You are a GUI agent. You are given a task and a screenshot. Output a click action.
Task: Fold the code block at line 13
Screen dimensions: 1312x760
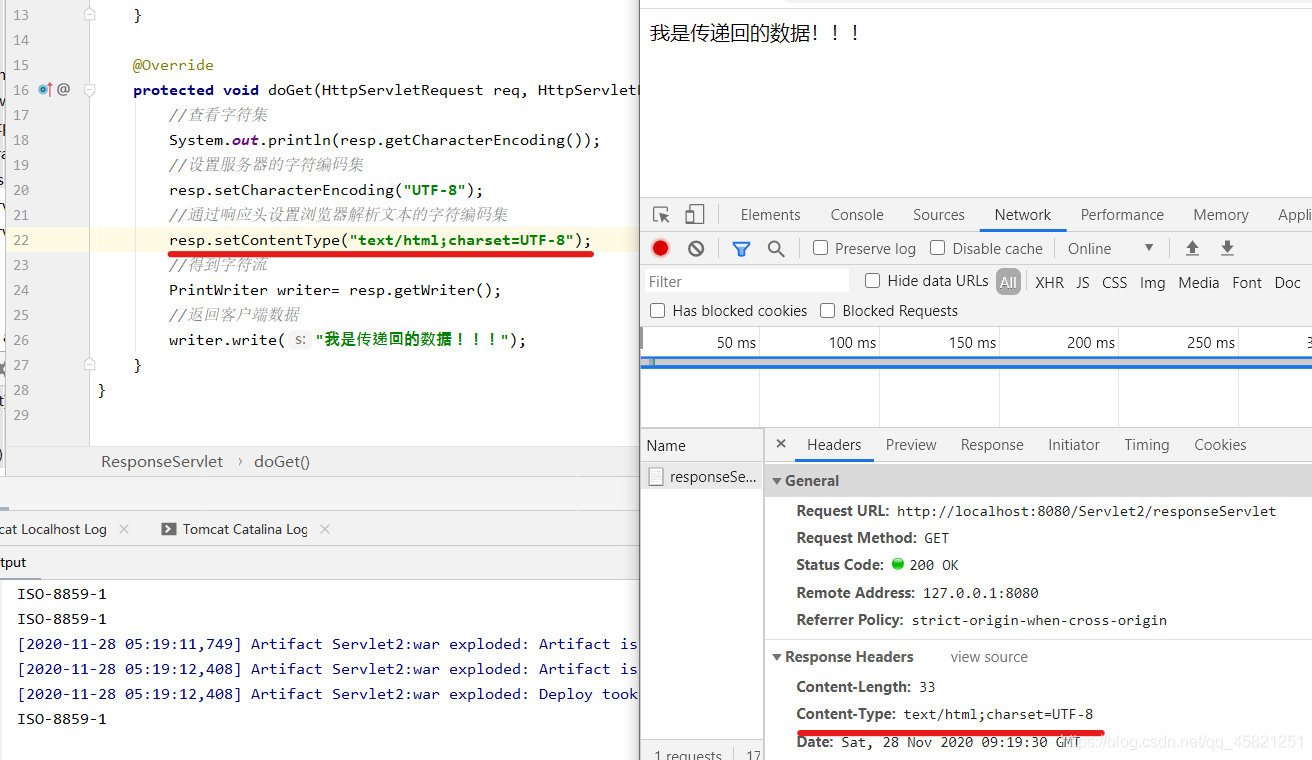click(x=90, y=15)
